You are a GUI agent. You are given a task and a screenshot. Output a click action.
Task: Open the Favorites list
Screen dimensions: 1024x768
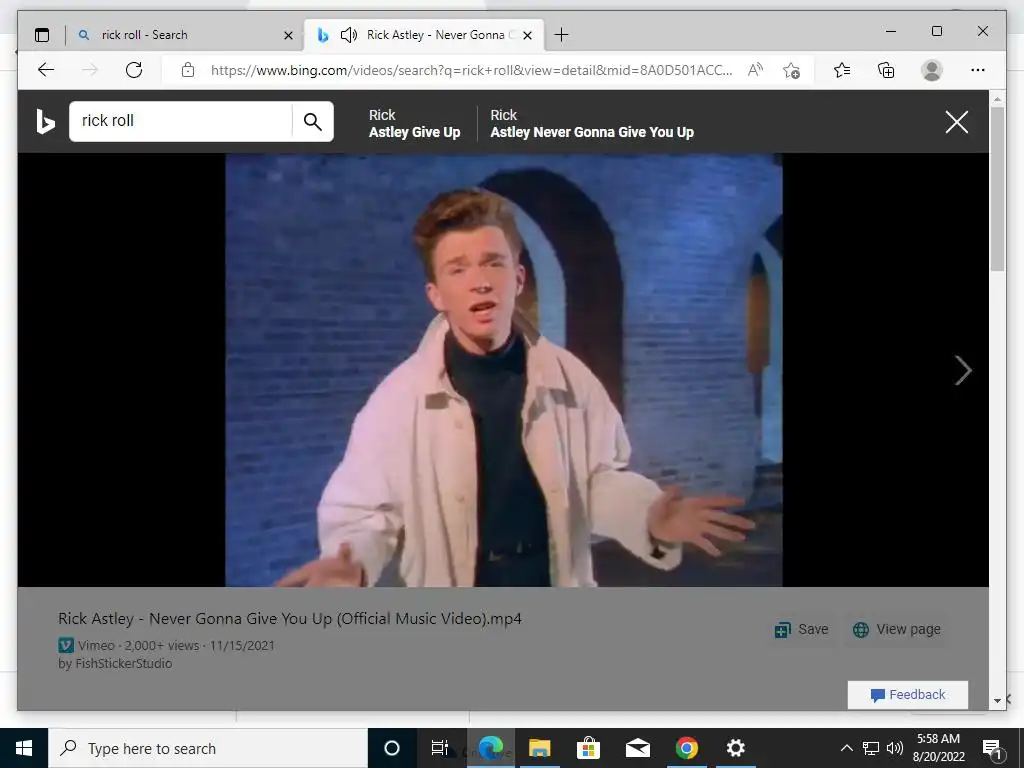(842, 70)
